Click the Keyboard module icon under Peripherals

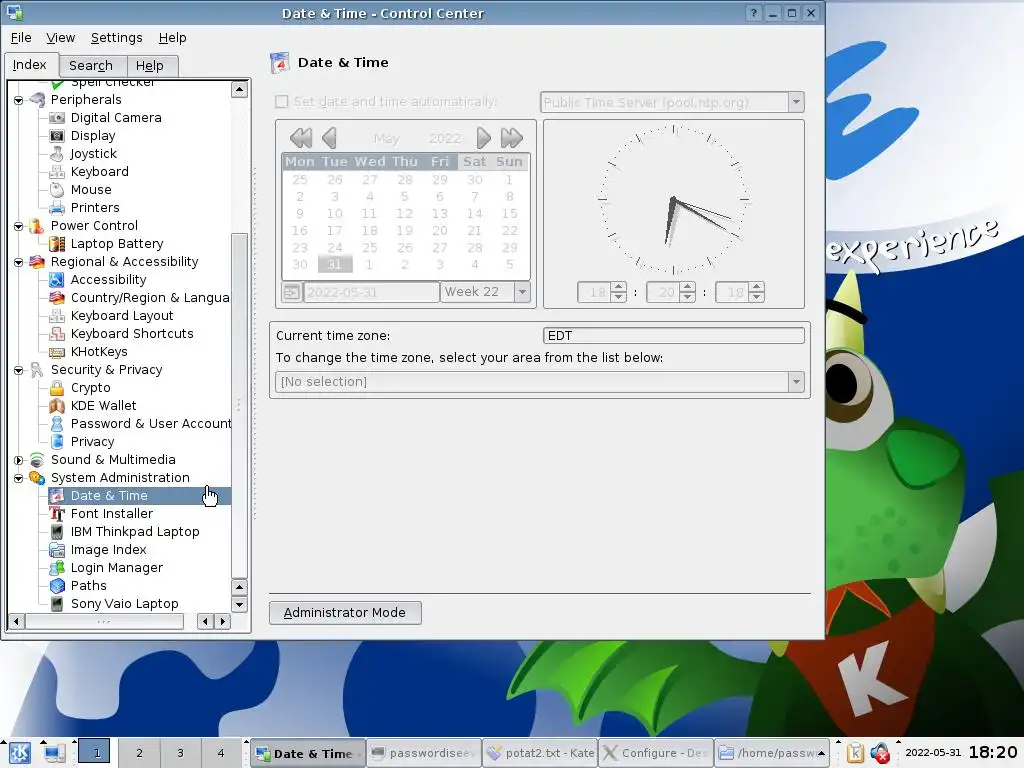[x=57, y=172]
